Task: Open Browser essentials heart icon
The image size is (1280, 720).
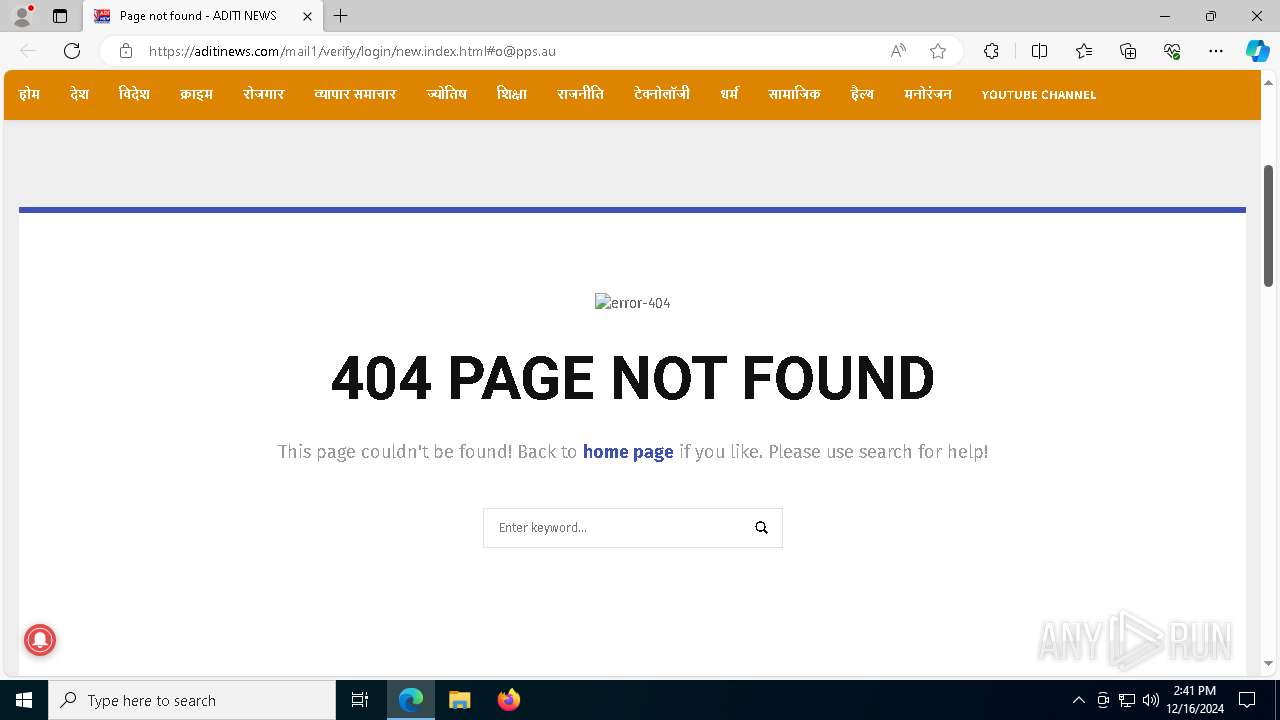Action: (1172, 51)
